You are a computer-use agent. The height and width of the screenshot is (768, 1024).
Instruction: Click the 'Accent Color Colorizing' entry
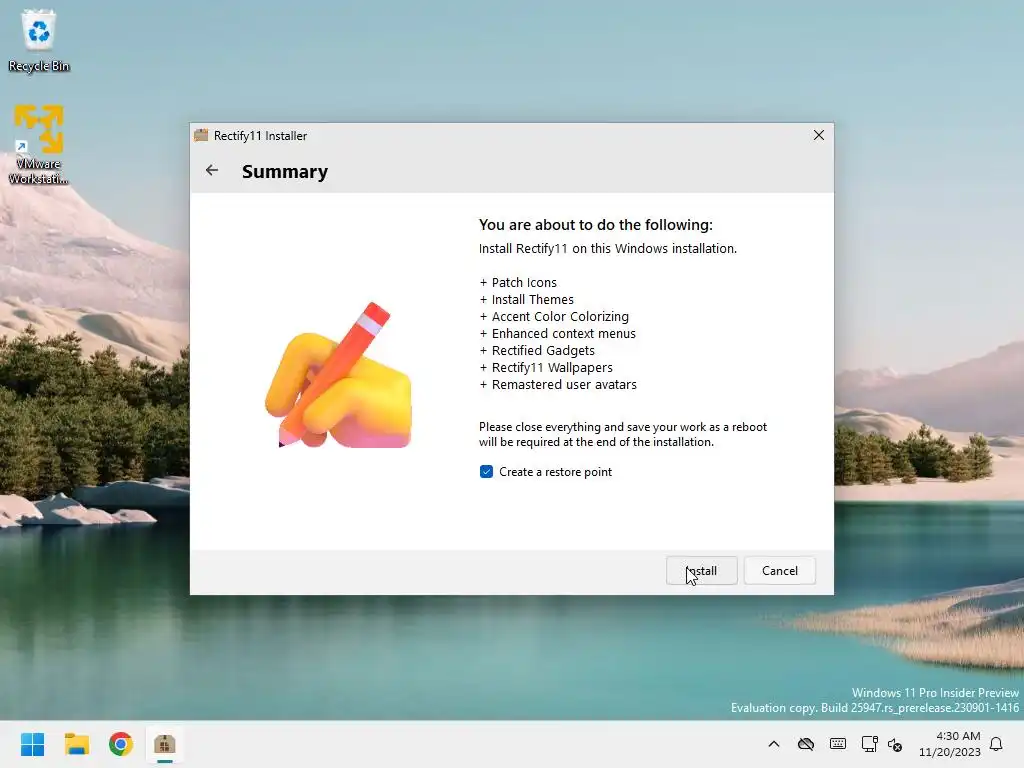tap(554, 316)
